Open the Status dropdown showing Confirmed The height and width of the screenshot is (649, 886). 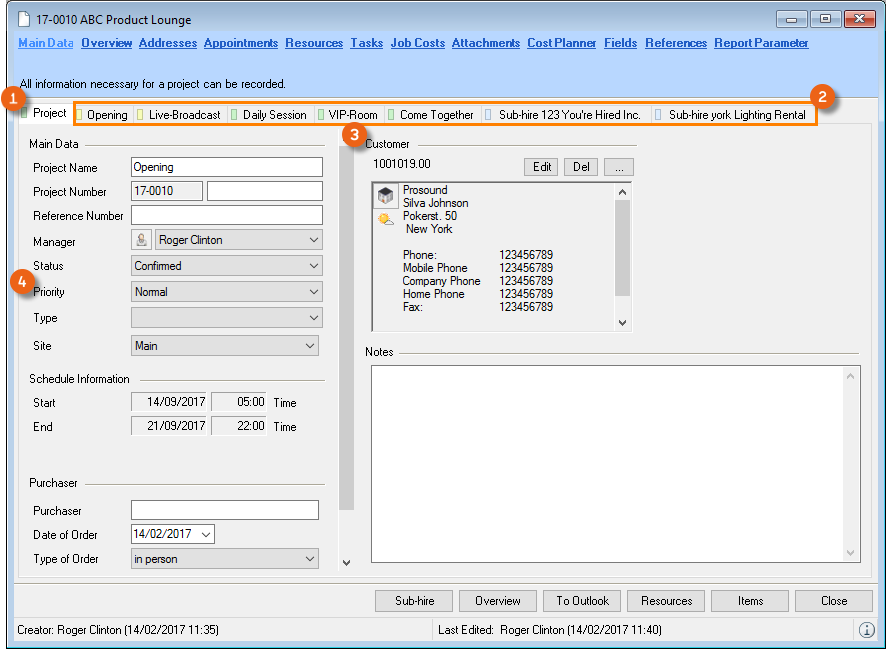coord(227,266)
